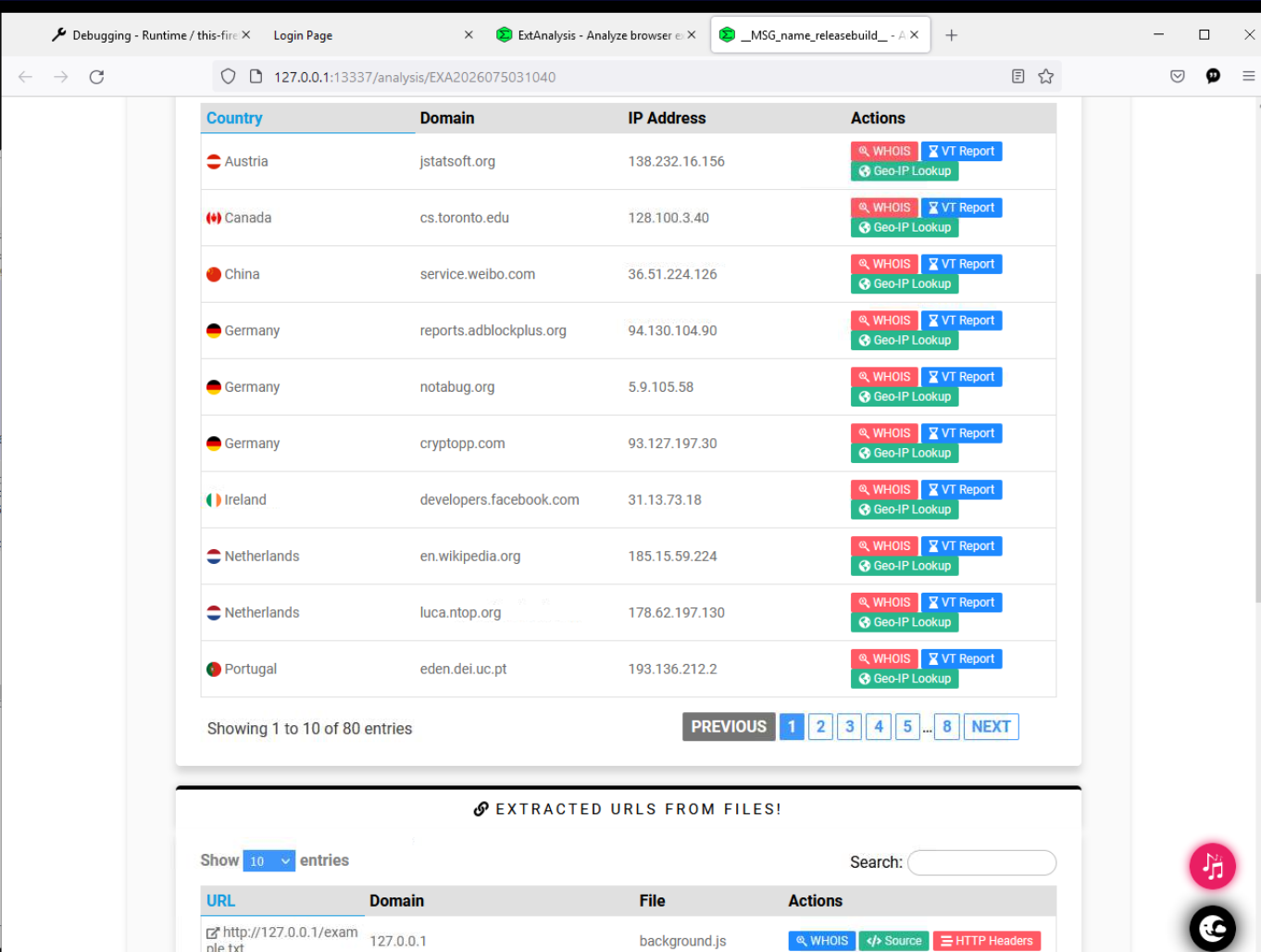The image size is (1261, 952).
Task: Click the shield tracking protection icon
Action: click(x=228, y=77)
